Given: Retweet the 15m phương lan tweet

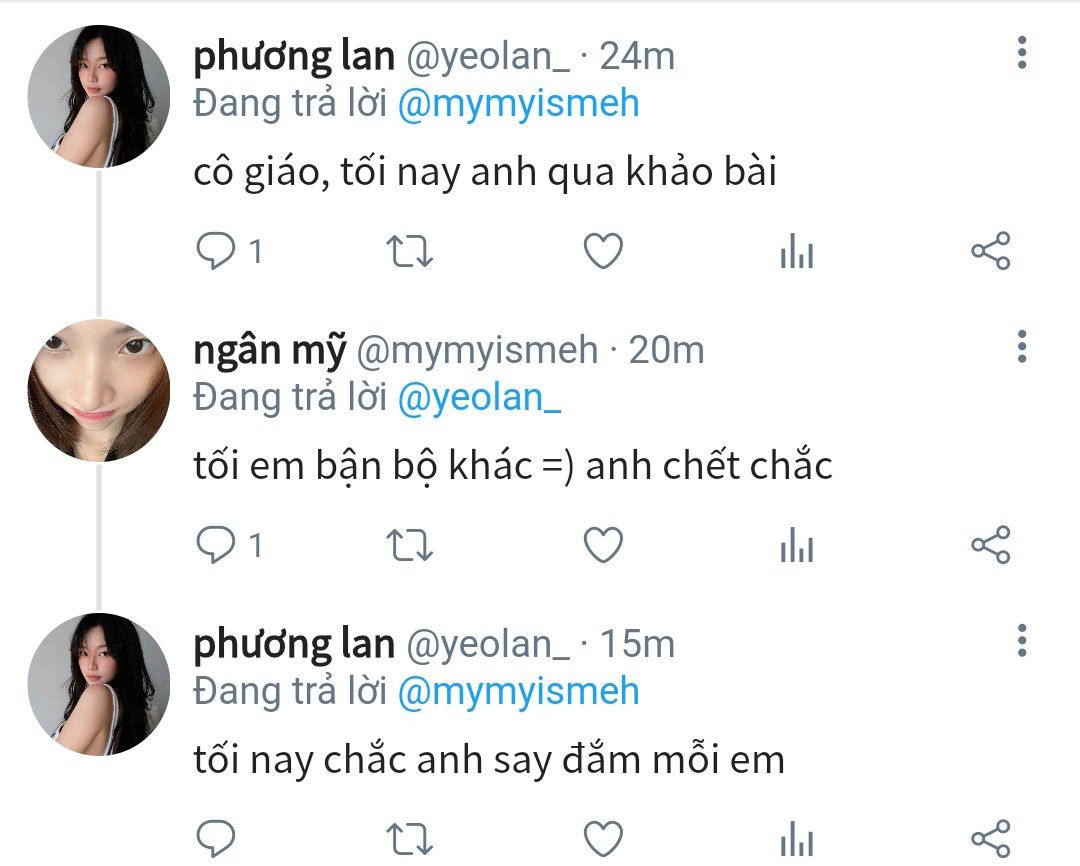Looking at the screenshot, I should pos(409,840).
